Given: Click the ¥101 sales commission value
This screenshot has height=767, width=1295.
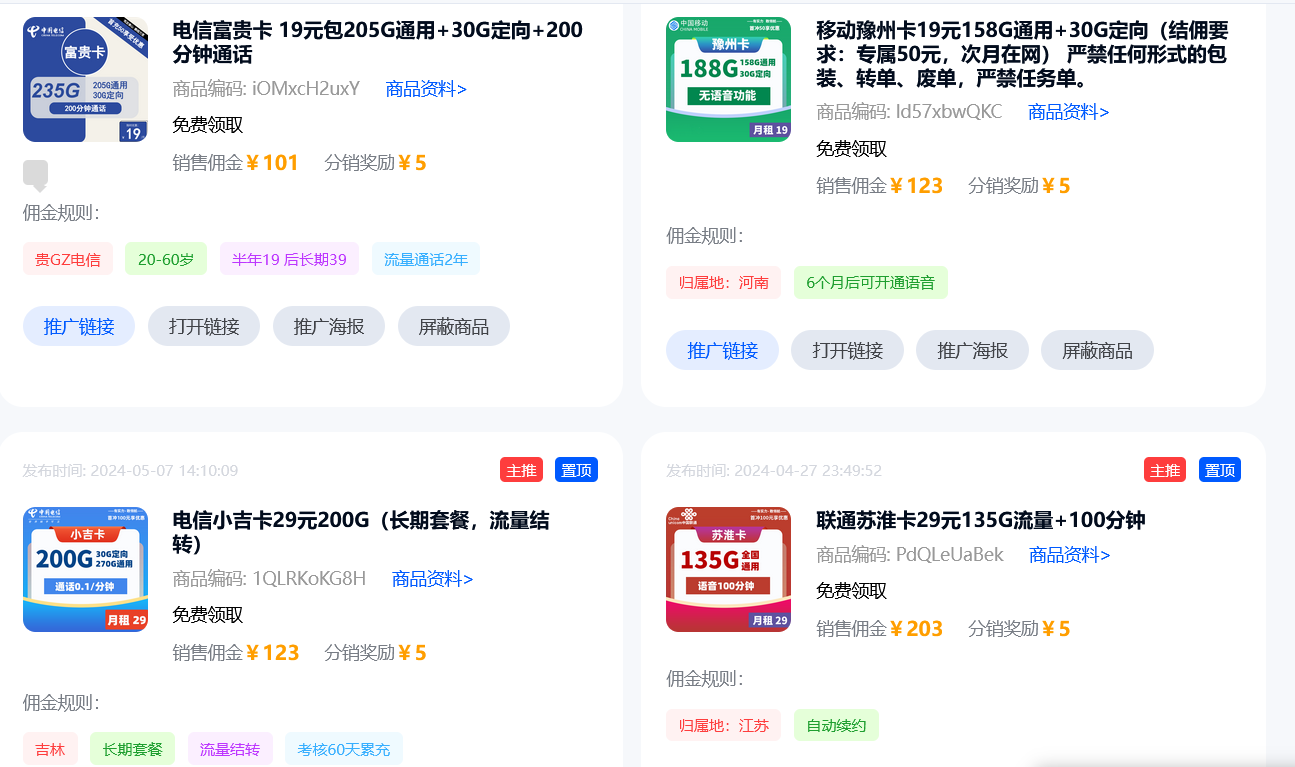Looking at the screenshot, I should pyautogui.click(x=272, y=162).
